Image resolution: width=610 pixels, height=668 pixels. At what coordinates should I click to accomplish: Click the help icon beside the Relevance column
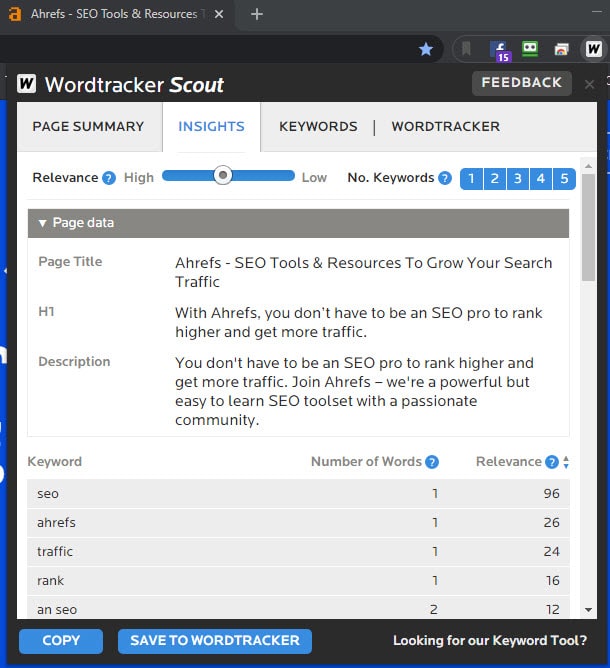pyautogui.click(x=552, y=462)
